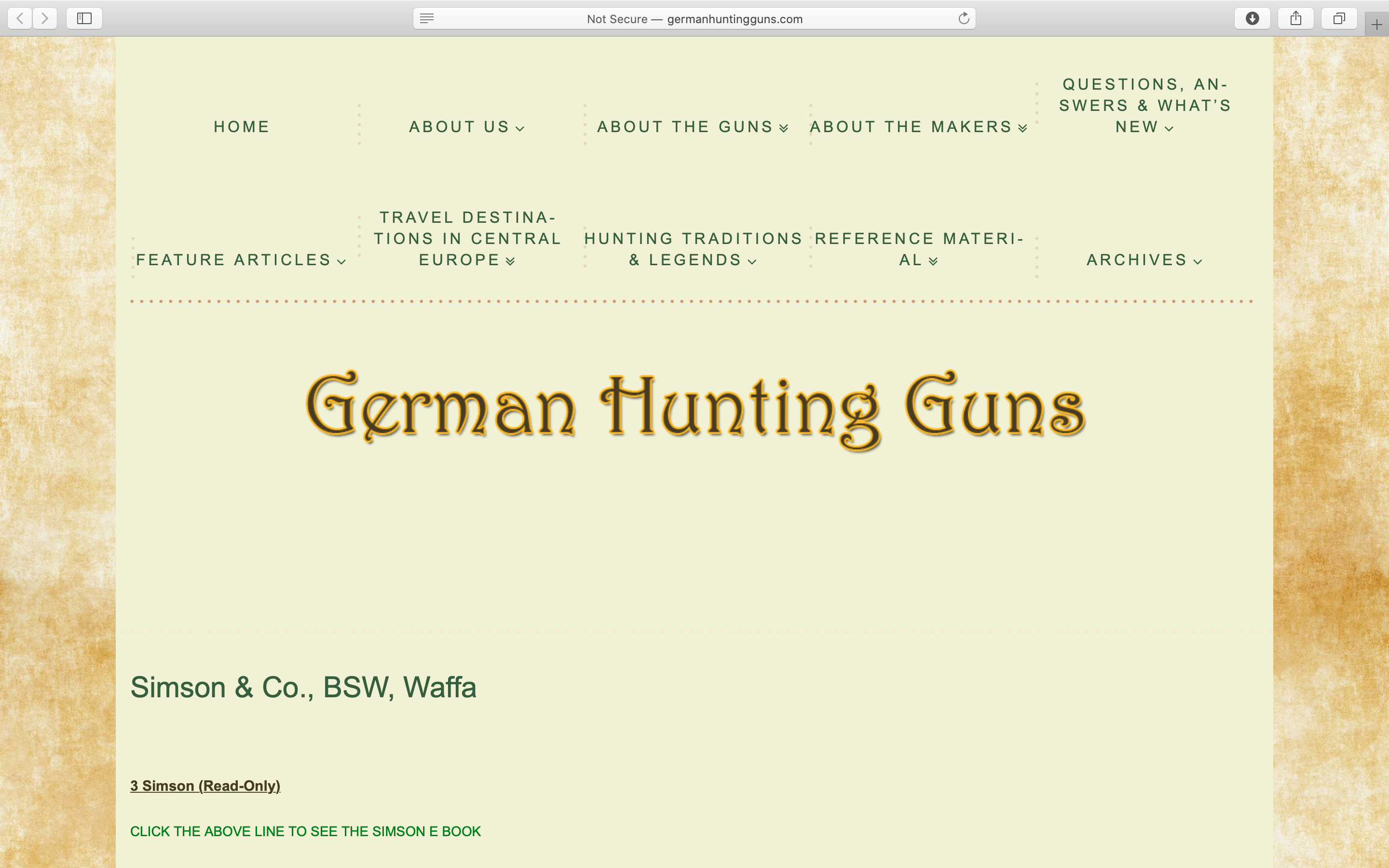Click the Simson & Co., BSW, Waffa heading

(303, 687)
